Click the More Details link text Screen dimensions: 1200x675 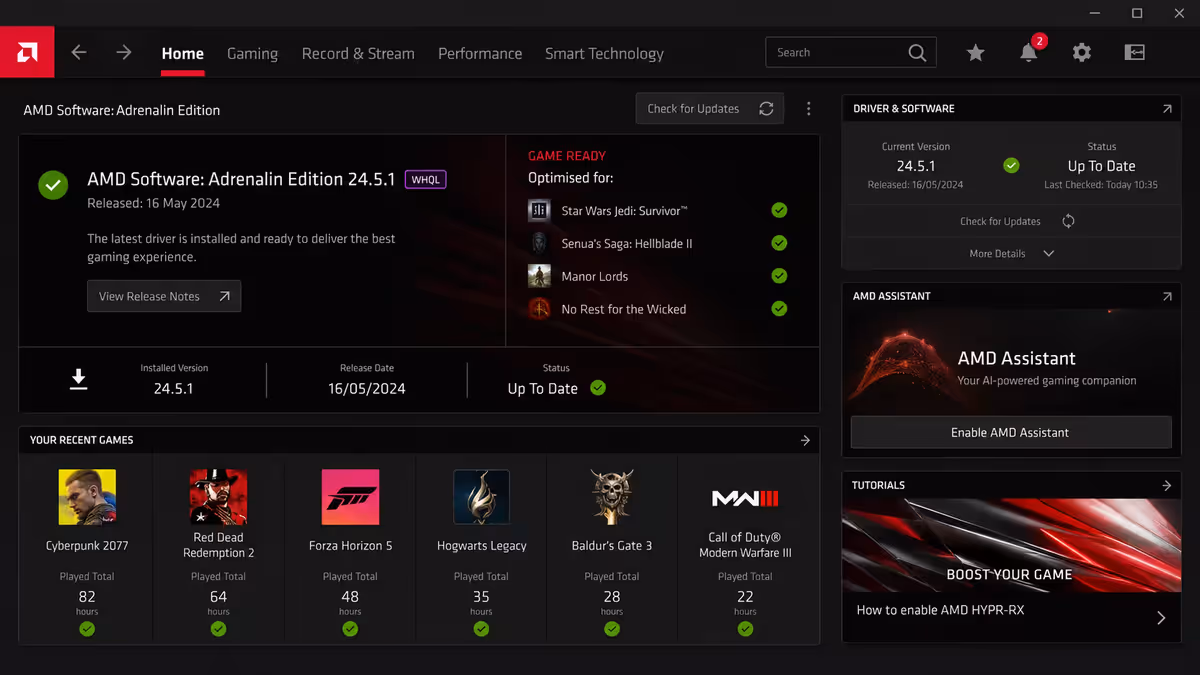(997, 254)
